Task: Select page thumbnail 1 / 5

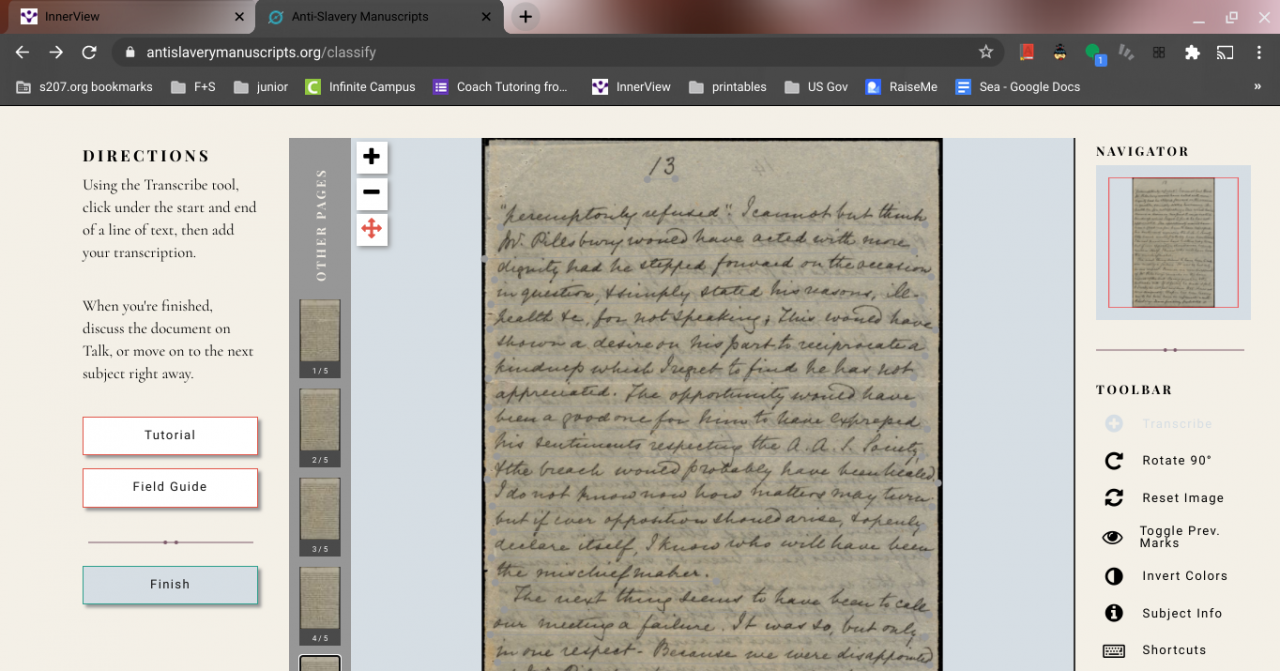Action: tap(320, 338)
